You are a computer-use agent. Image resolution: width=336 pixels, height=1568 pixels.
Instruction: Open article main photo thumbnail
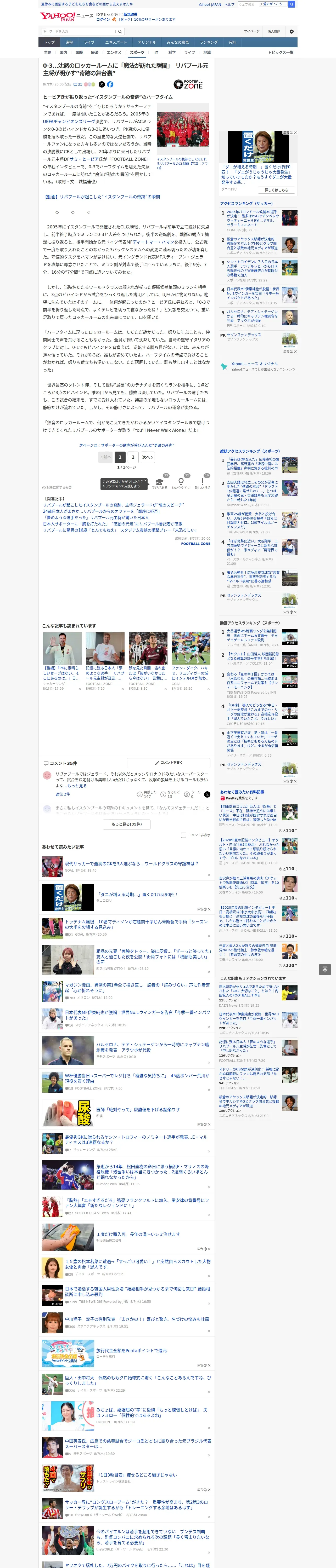click(182, 129)
